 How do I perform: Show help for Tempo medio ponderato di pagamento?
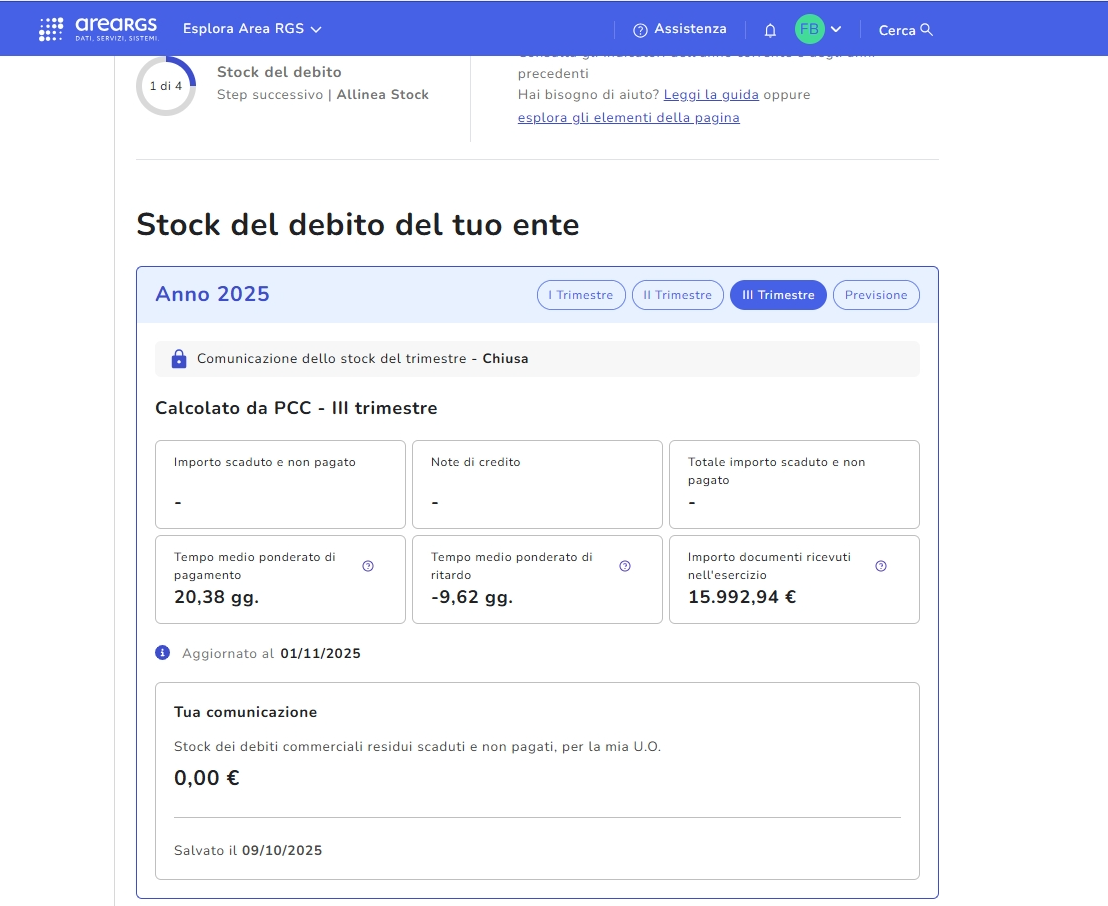point(368,566)
